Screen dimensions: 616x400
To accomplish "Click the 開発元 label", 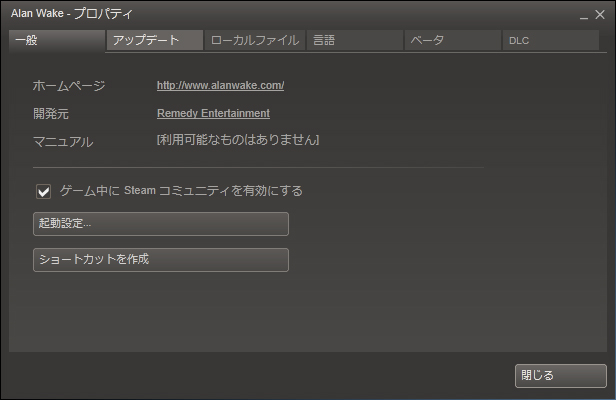I will click(51, 114).
